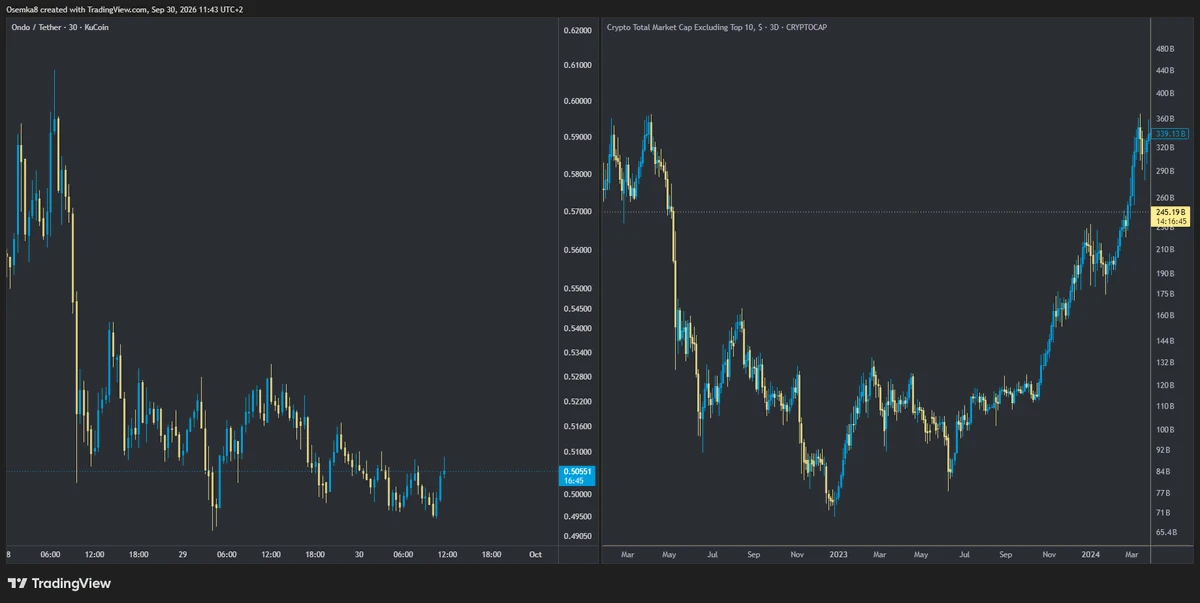This screenshot has height=603, width=1200.
Task: Click the 144 B market cap axis label
Action: click(x=1164, y=341)
